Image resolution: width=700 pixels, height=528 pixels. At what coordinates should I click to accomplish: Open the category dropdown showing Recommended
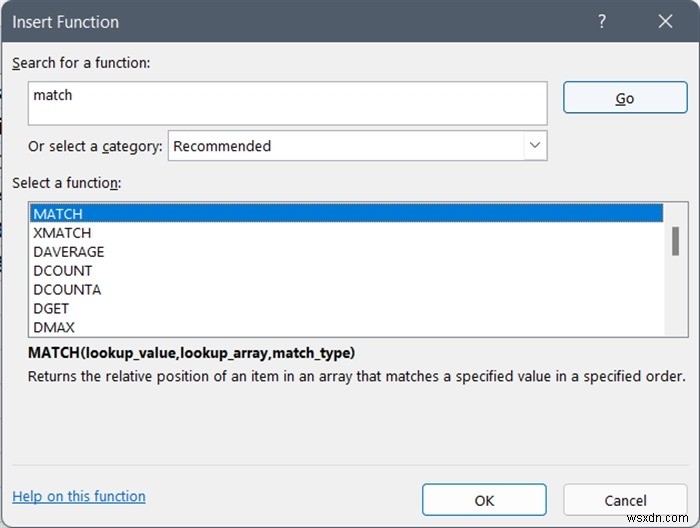[358, 146]
